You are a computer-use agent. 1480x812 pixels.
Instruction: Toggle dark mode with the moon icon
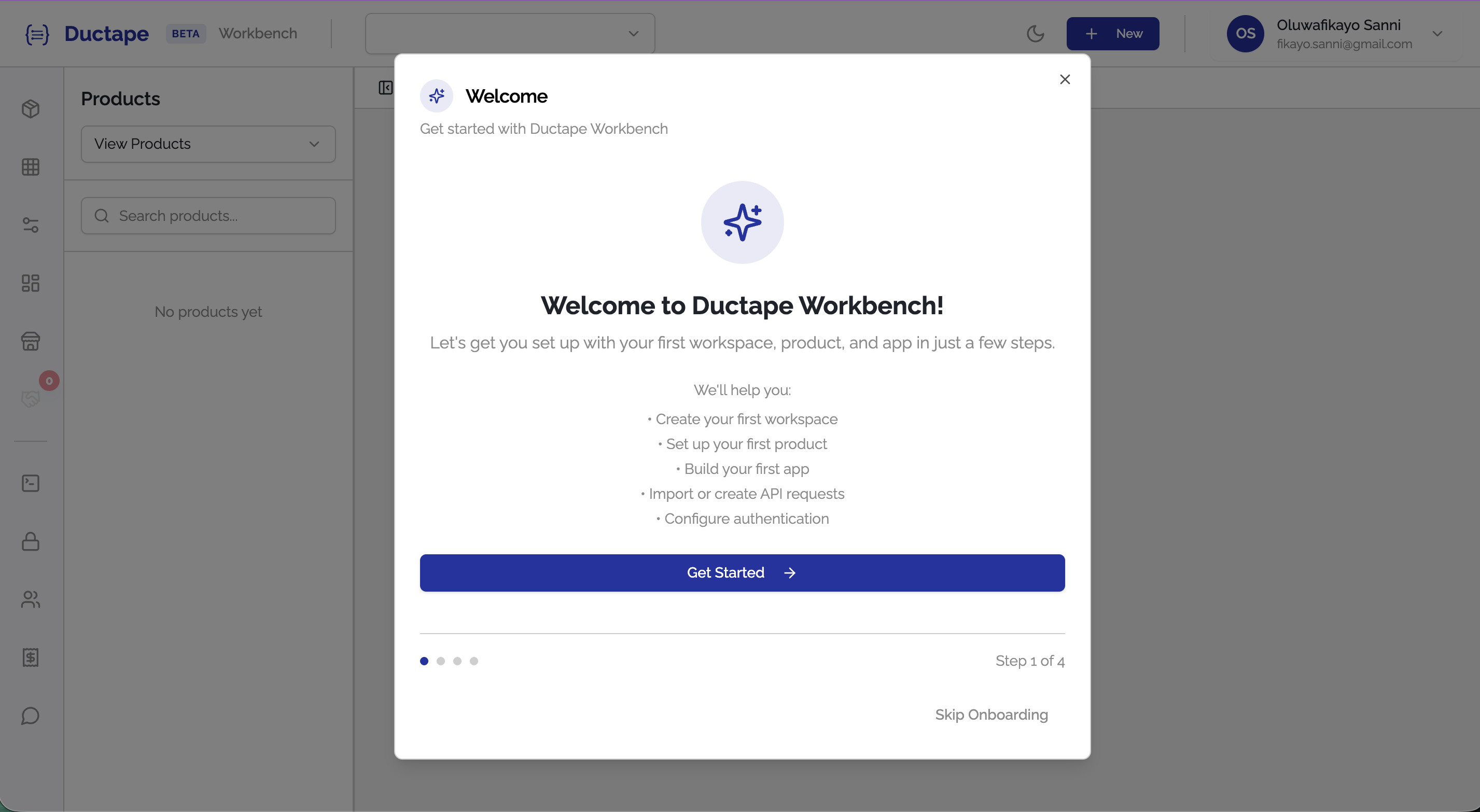coord(1036,33)
